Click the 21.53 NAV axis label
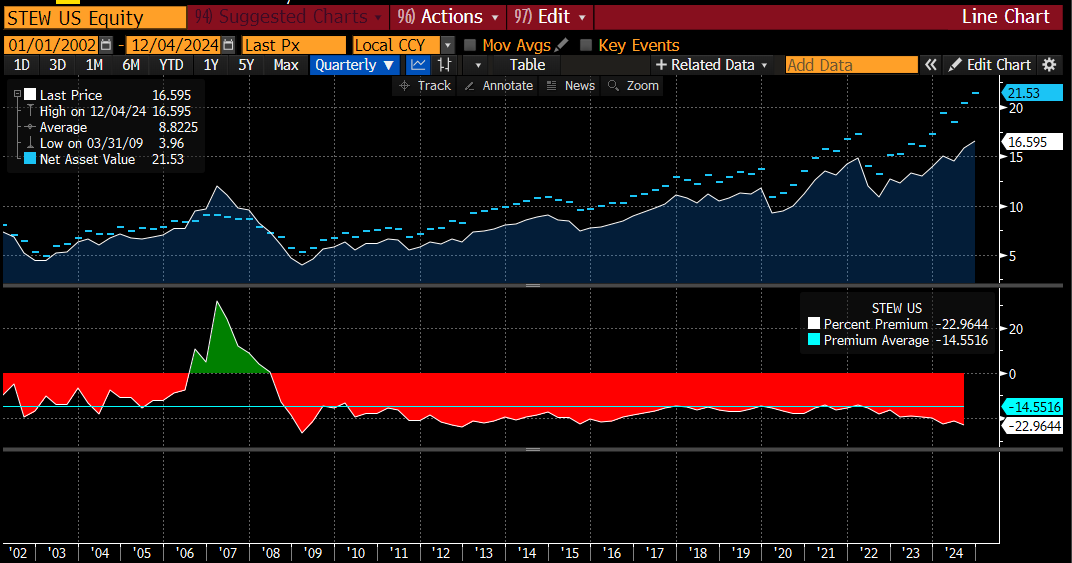 point(1032,93)
